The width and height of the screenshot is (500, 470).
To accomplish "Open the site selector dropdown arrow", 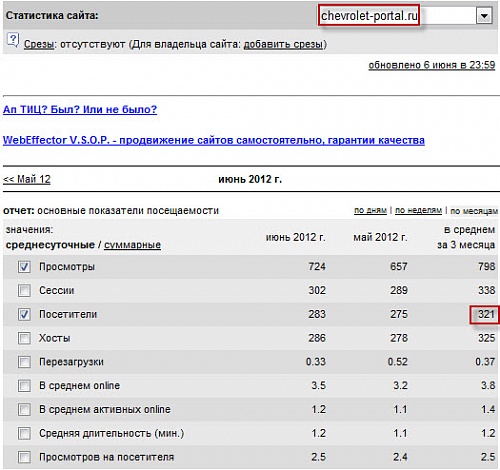I will coord(484,16).
